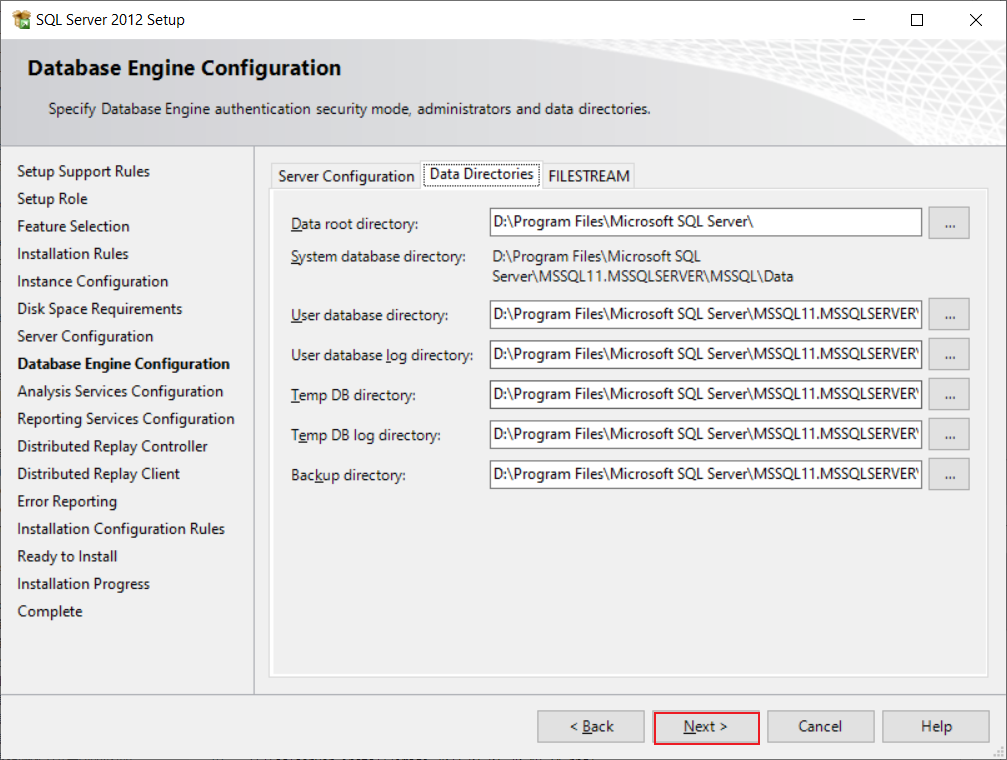1007x760 pixels.
Task: Click the Backup directory field
Action: pyautogui.click(x=706, y=474)
